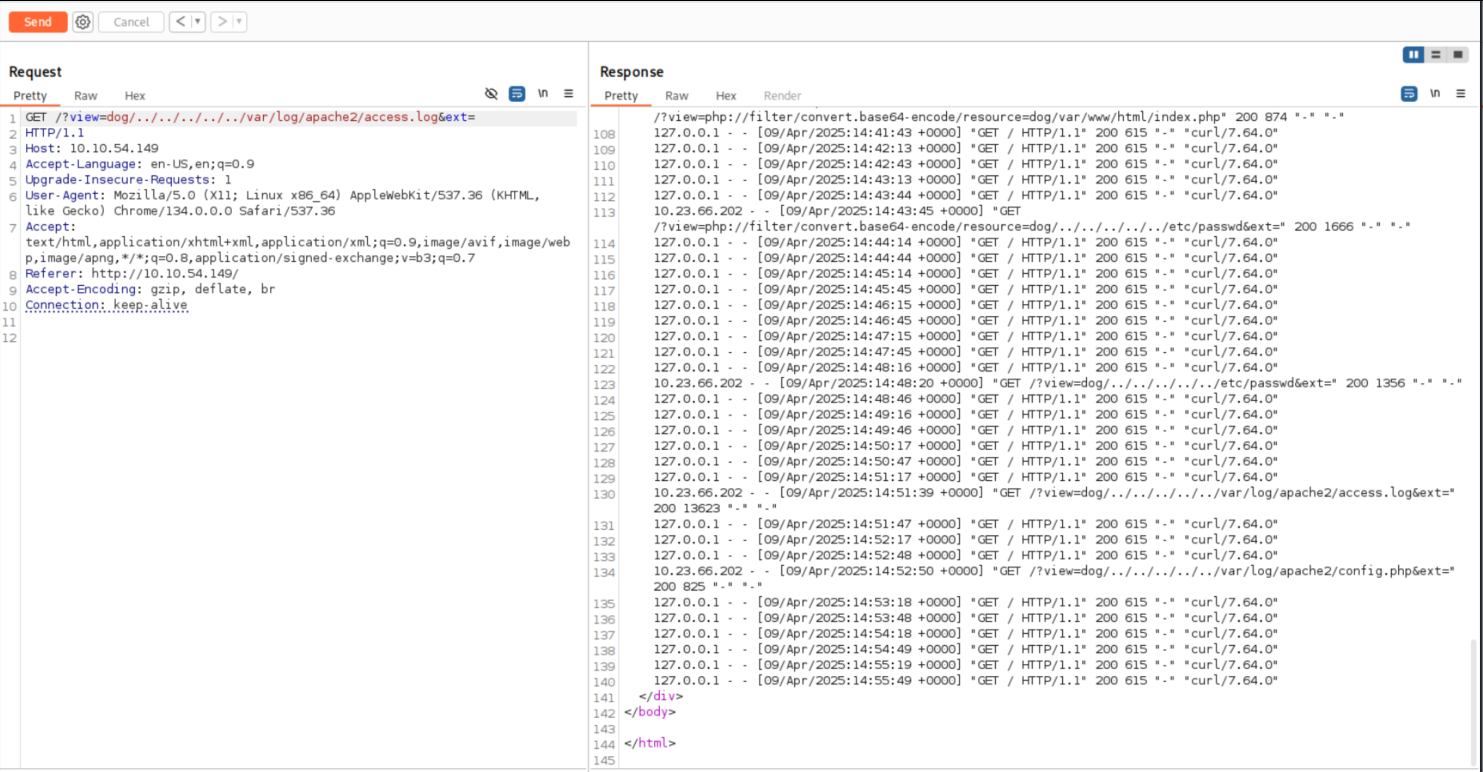
Task: Select Hex tab in Request panel
Action: (135, 96)
